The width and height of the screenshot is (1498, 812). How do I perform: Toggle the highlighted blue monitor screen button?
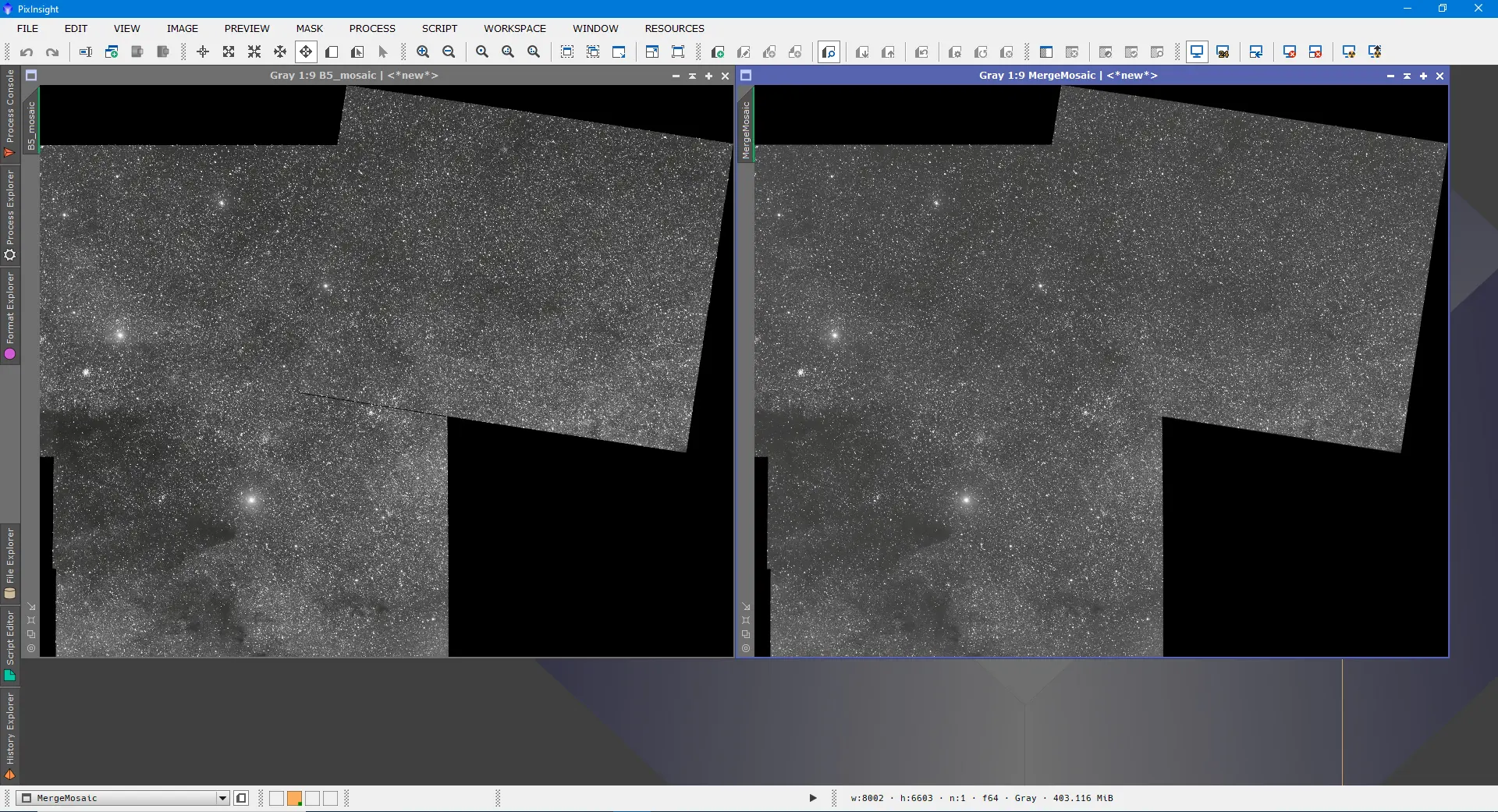tap(1197, 52)
